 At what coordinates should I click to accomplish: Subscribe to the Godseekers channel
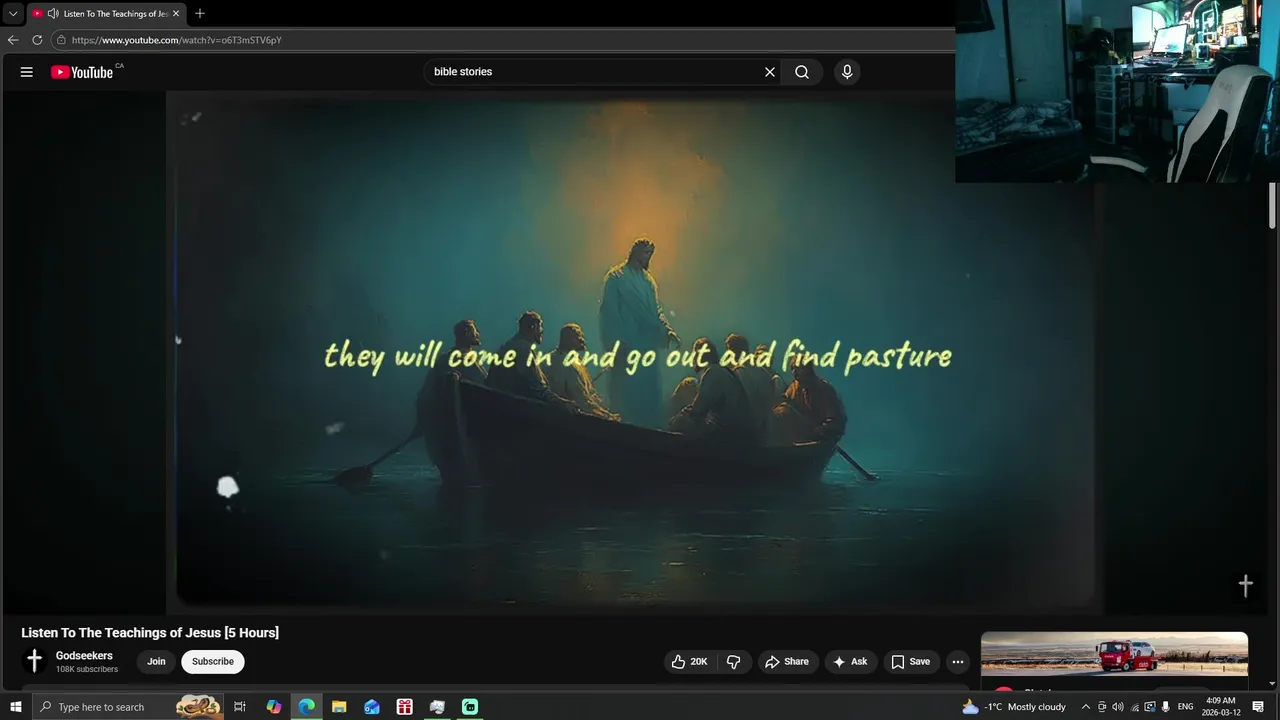pos(213,662)
